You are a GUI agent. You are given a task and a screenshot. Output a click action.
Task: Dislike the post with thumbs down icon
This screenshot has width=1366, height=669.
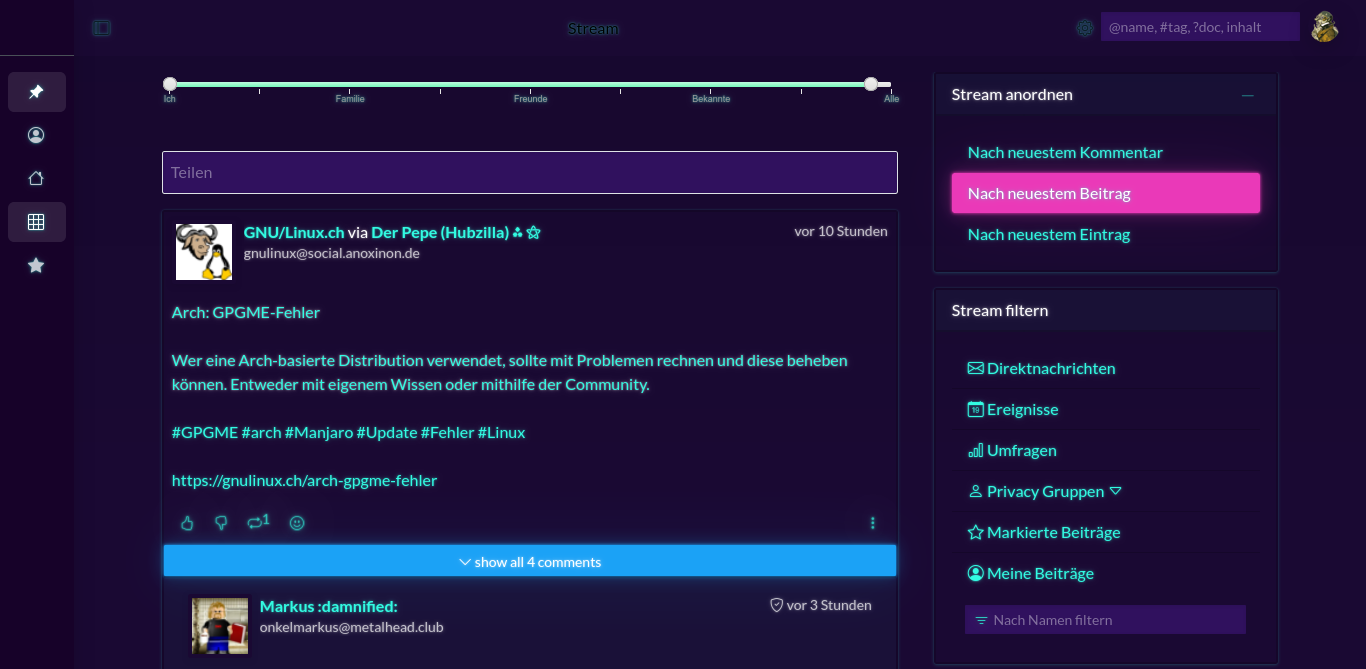coord(221,523)
